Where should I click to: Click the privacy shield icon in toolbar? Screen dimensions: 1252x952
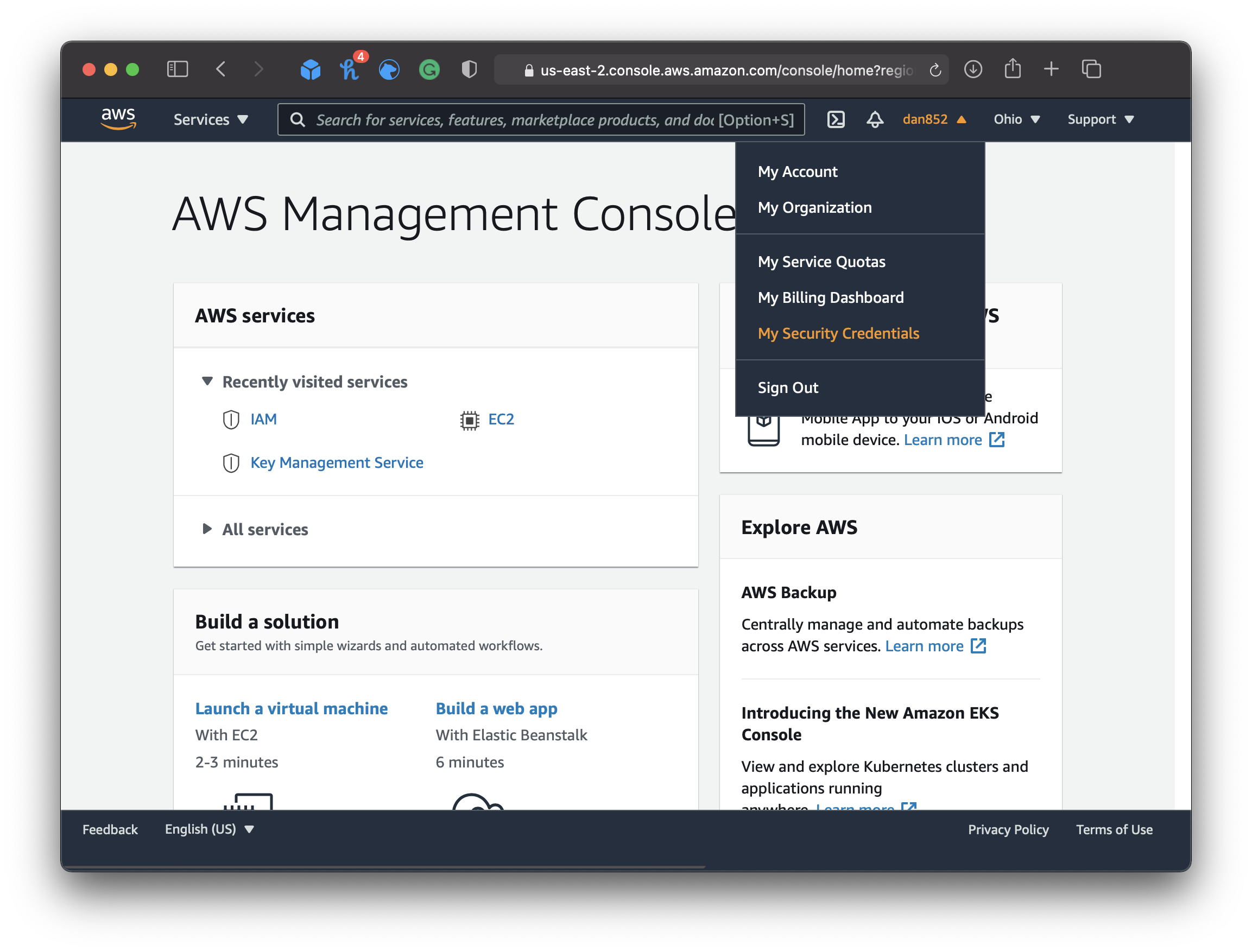coord(469,69)
